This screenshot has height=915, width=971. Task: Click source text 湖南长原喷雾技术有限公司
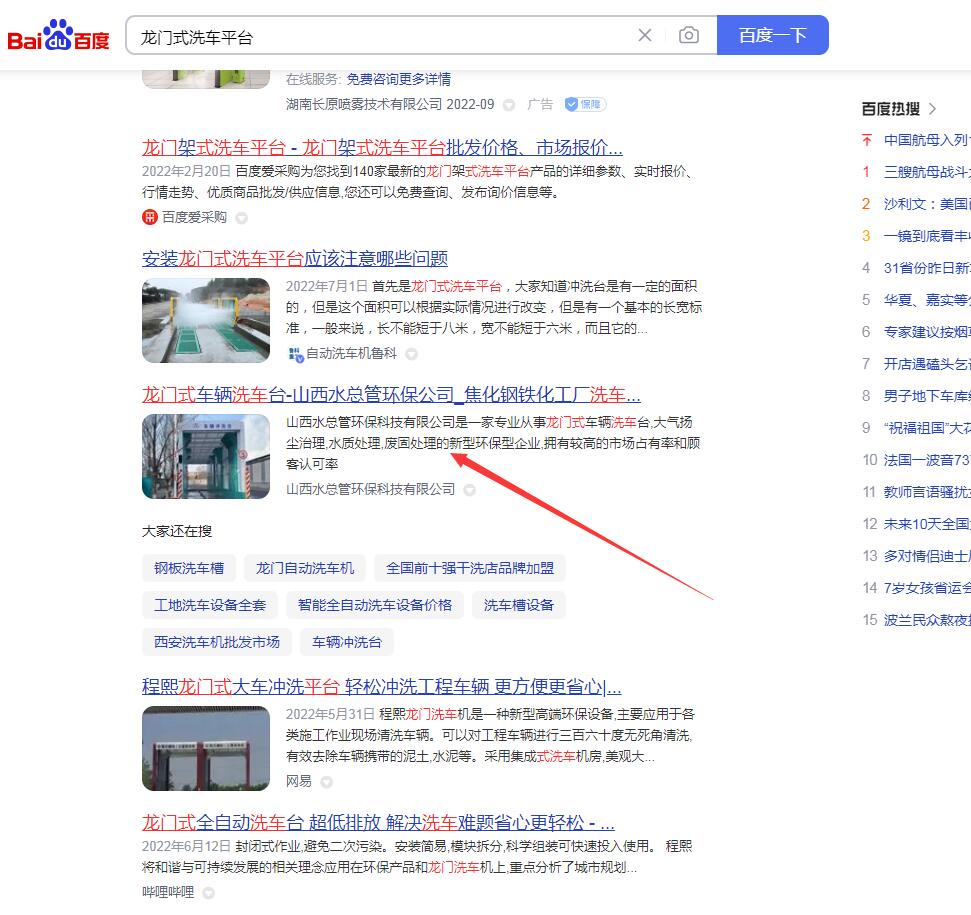(x=364, y=104)
